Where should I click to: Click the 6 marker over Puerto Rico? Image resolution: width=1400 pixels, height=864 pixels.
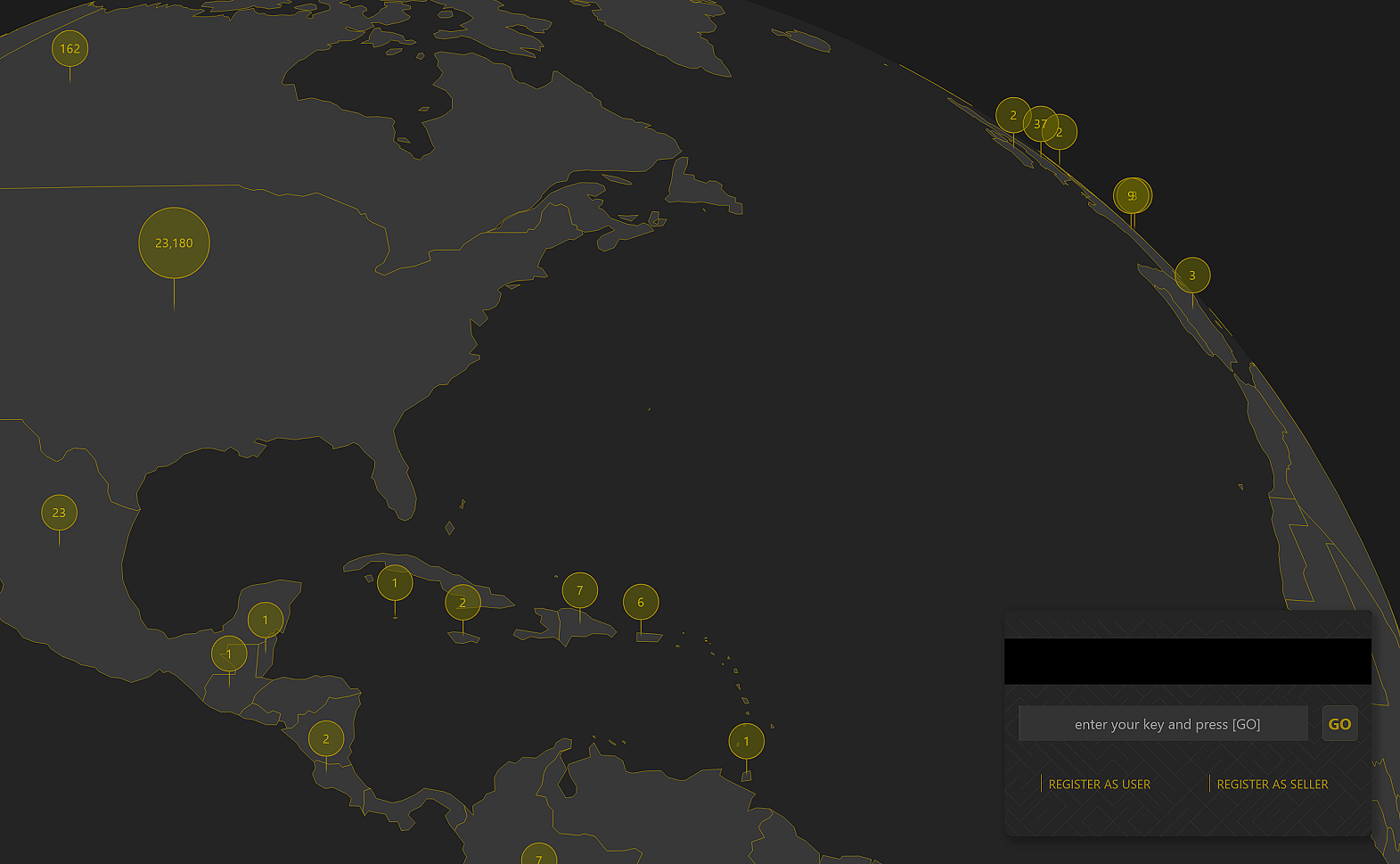click(641, 603)
